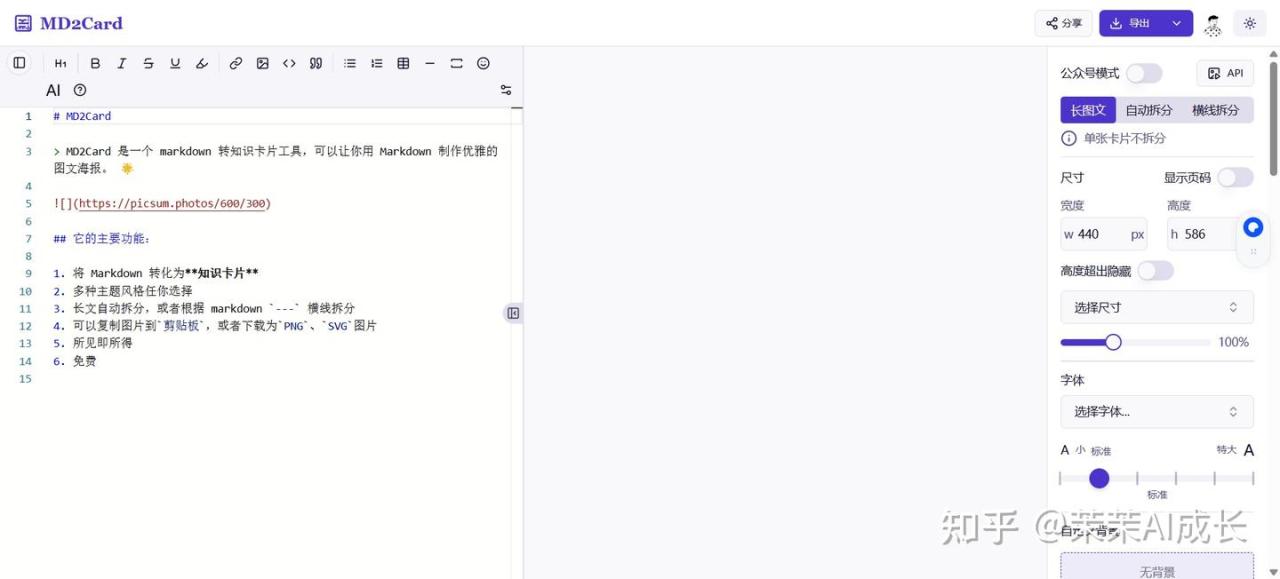The width and height of the screenshot is (1280, 579).
Task: Enable the 公众号模式 switch
Action: (1144, 73)
